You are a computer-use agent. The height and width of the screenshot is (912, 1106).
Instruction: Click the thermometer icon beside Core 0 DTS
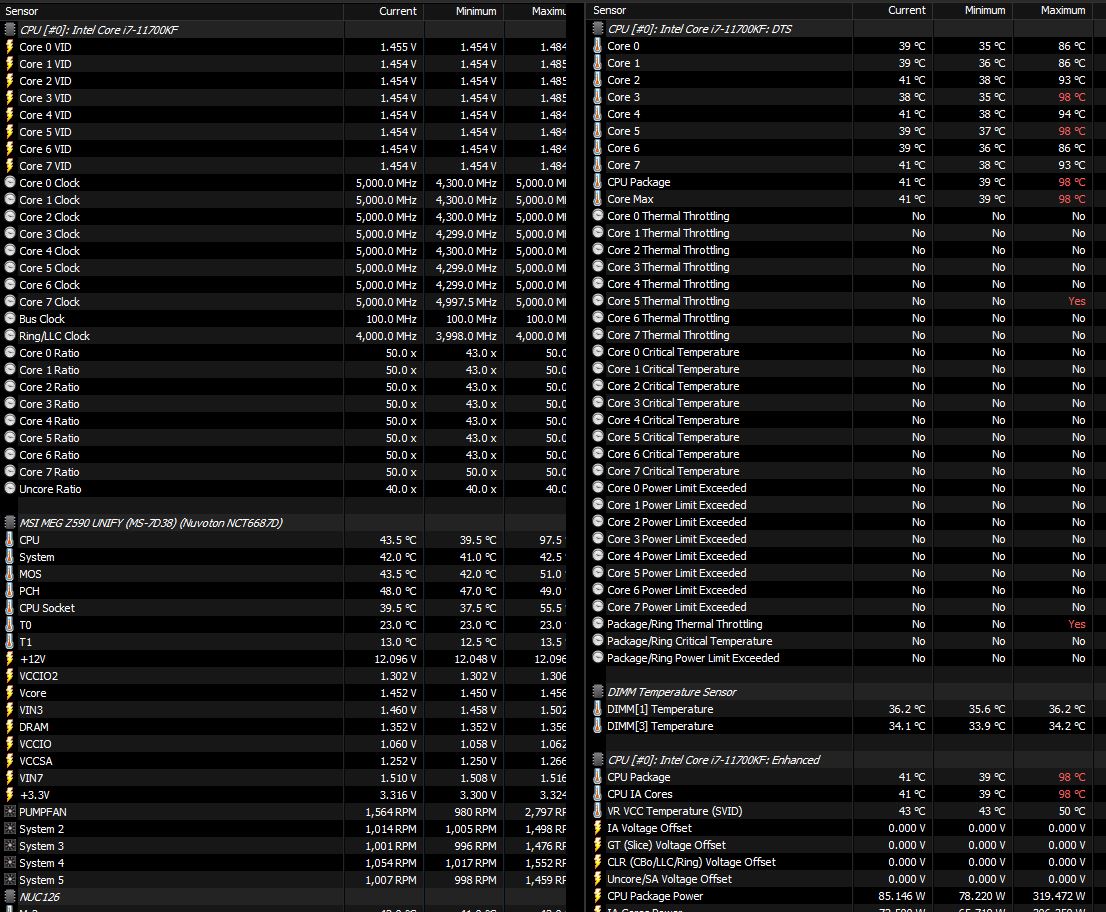tap(597, 46)
